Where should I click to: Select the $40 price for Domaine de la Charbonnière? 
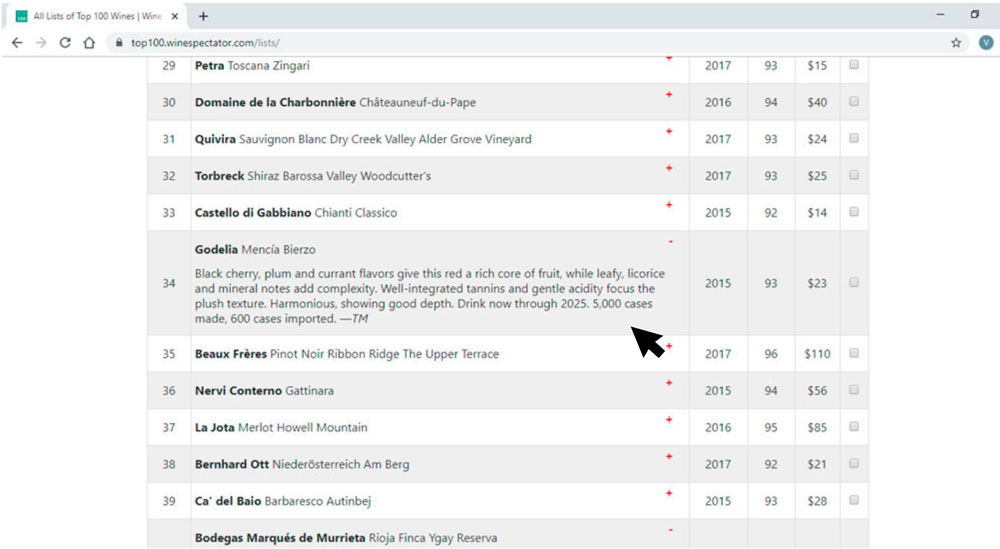817,102
